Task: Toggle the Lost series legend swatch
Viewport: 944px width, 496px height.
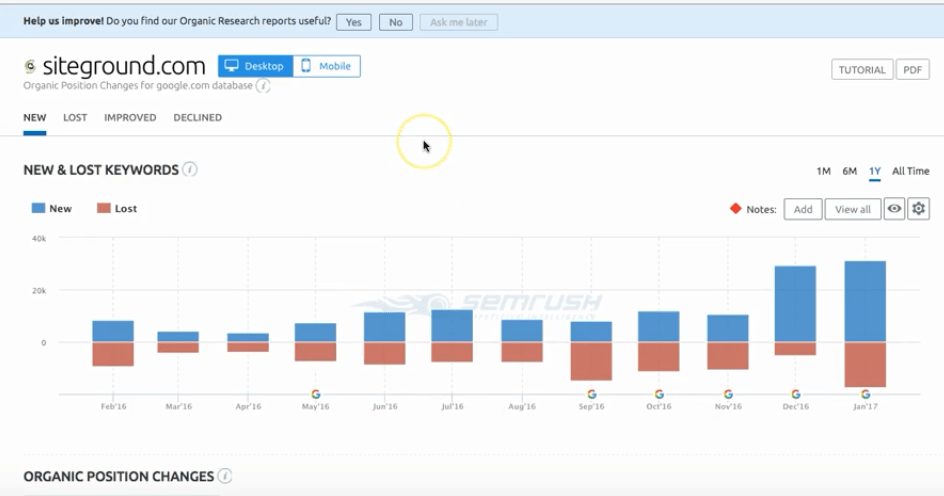Action: tap(104, 208)
